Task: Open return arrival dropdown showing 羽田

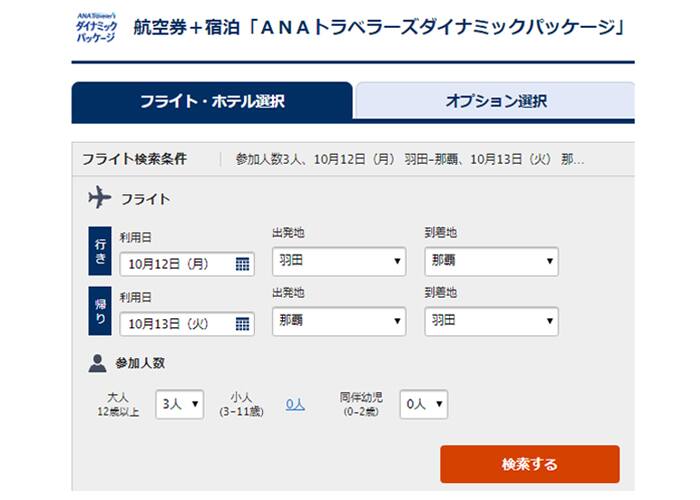Action: click(x=490, y=322)
